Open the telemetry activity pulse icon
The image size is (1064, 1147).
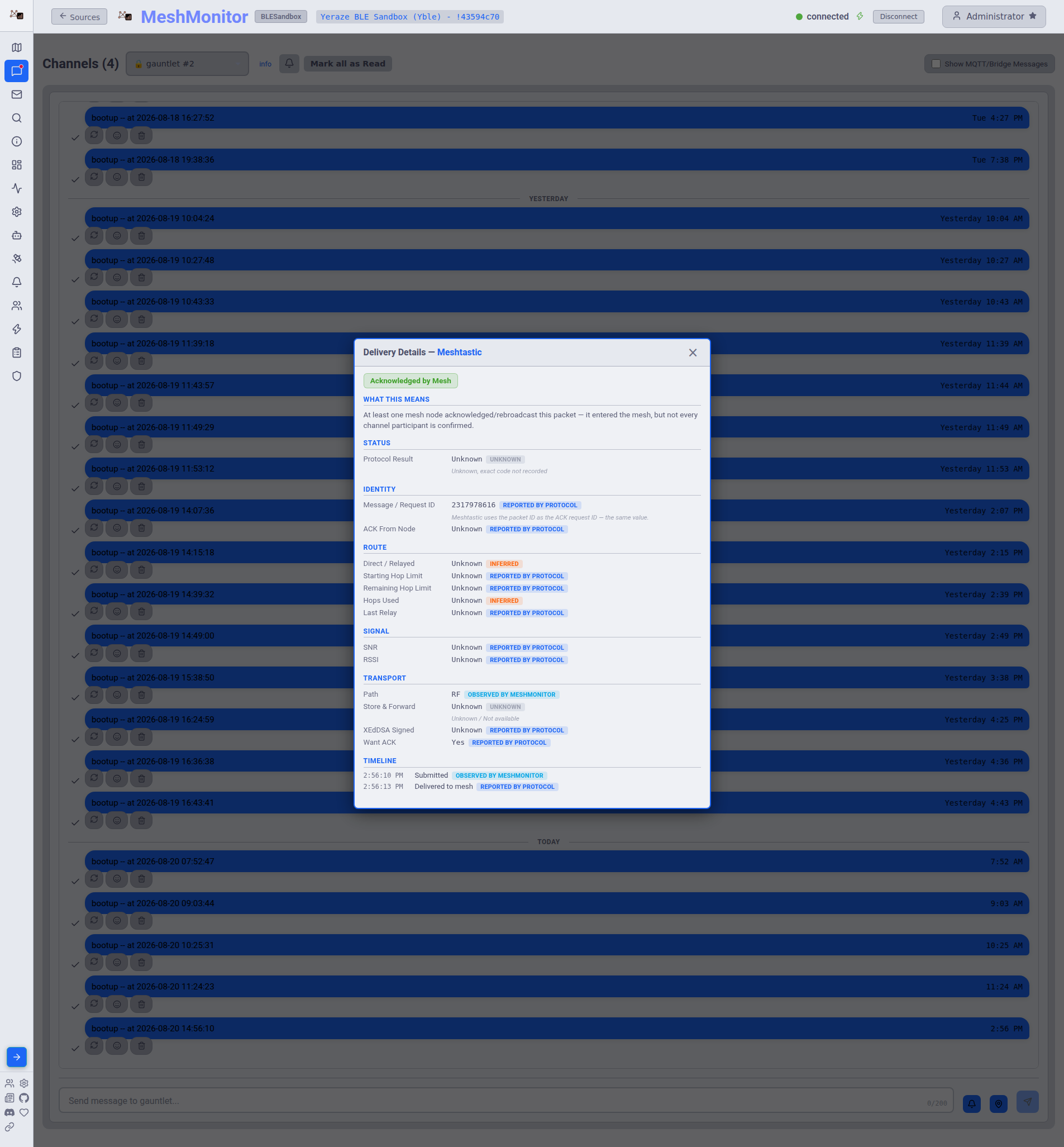[17, 188]
